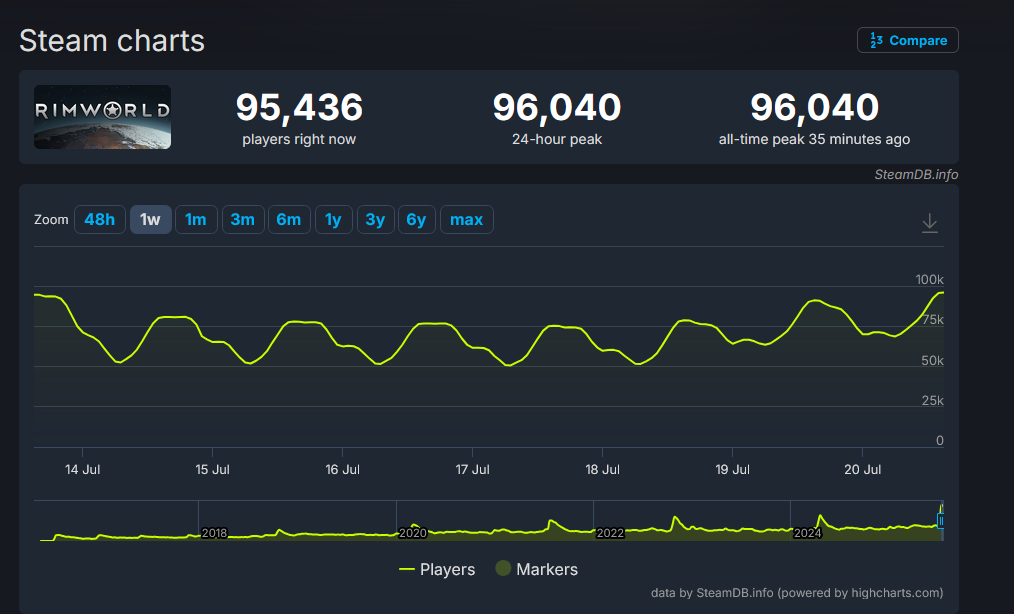1014x614 pixels.
Task: Click the 2022 label in the navigator
Action: pyautogui.click(x=610, y=533)
